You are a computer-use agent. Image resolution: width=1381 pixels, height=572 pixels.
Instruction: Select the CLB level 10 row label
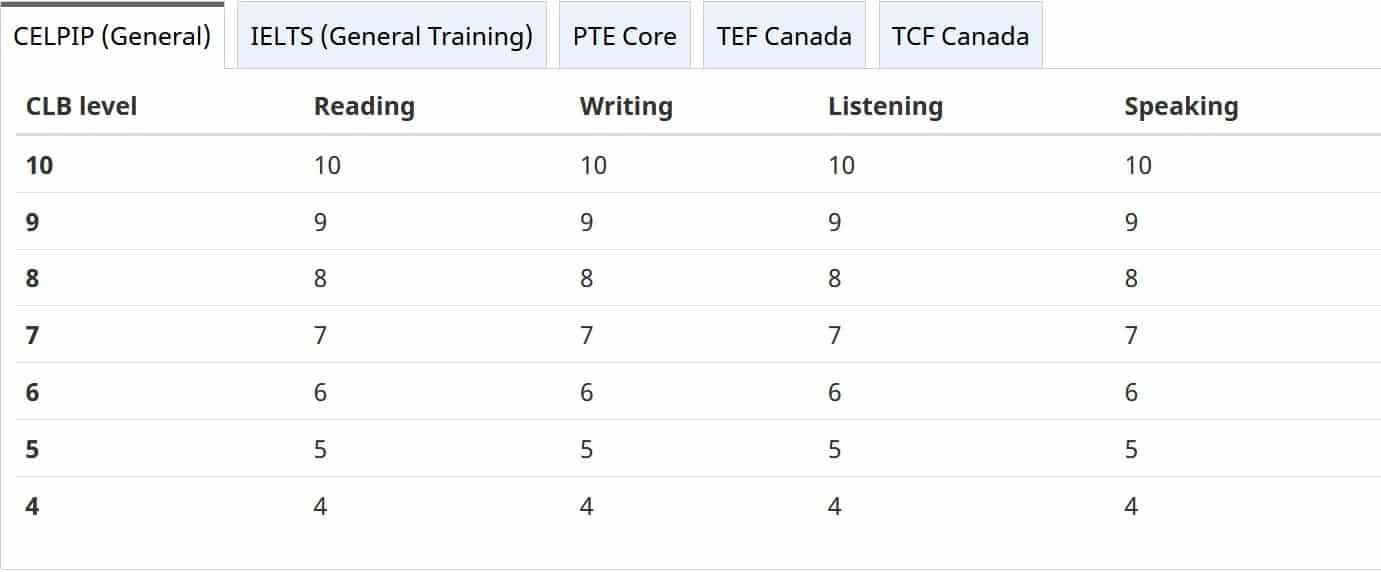(40, 165)
